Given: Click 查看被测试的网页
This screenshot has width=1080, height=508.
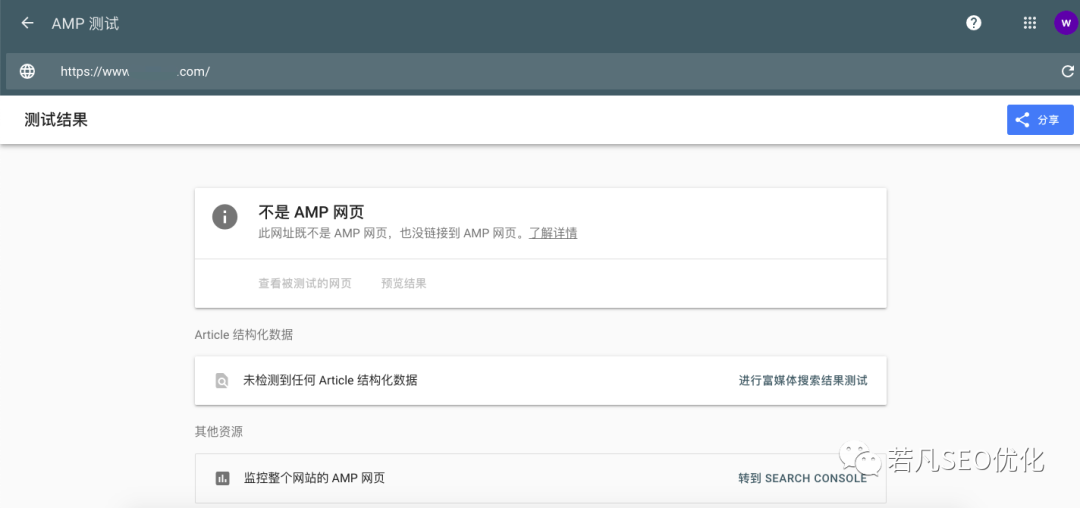Looking at the screenshot, I should tap(304, 284).
